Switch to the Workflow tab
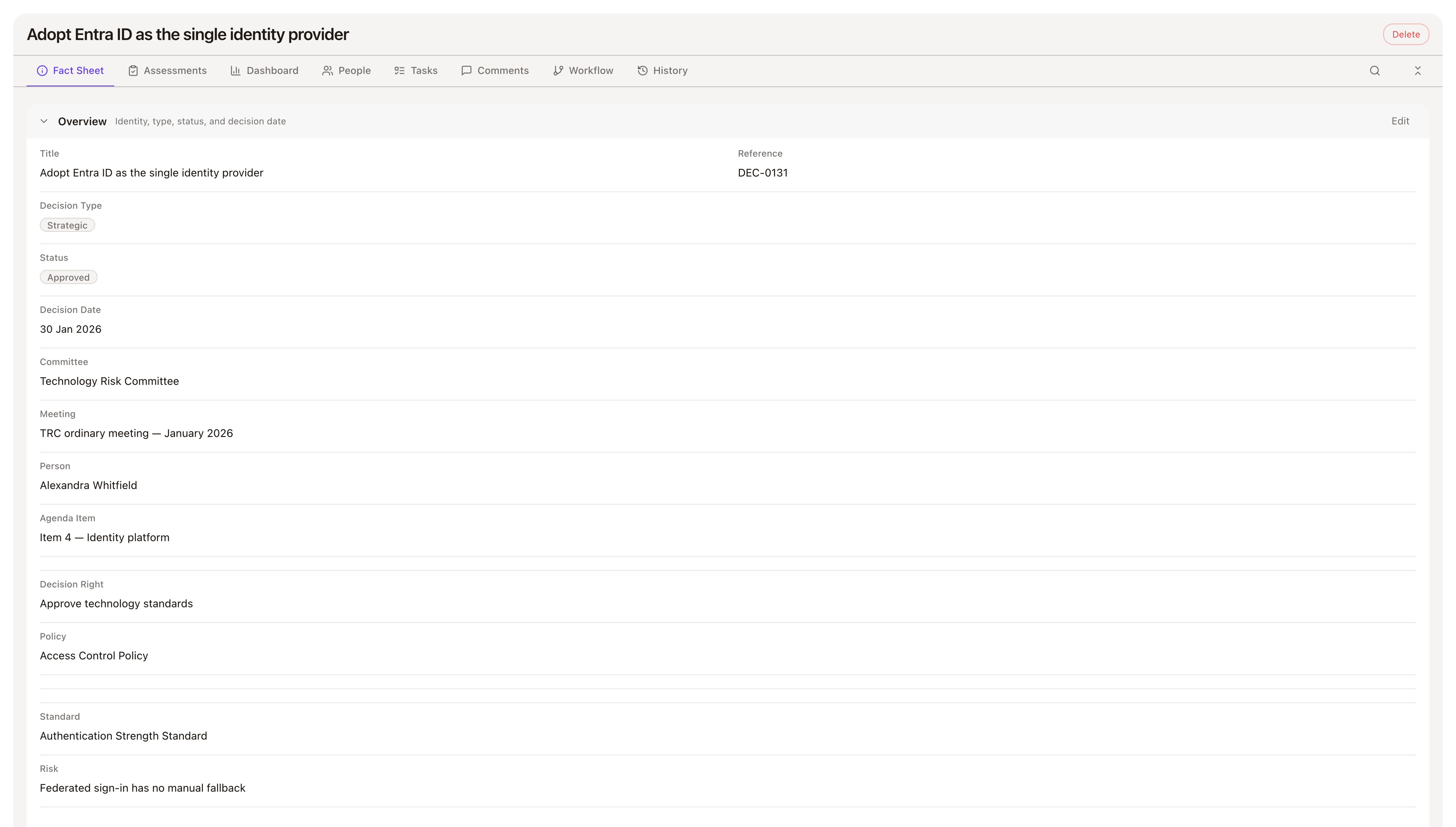 click(583, 70)
